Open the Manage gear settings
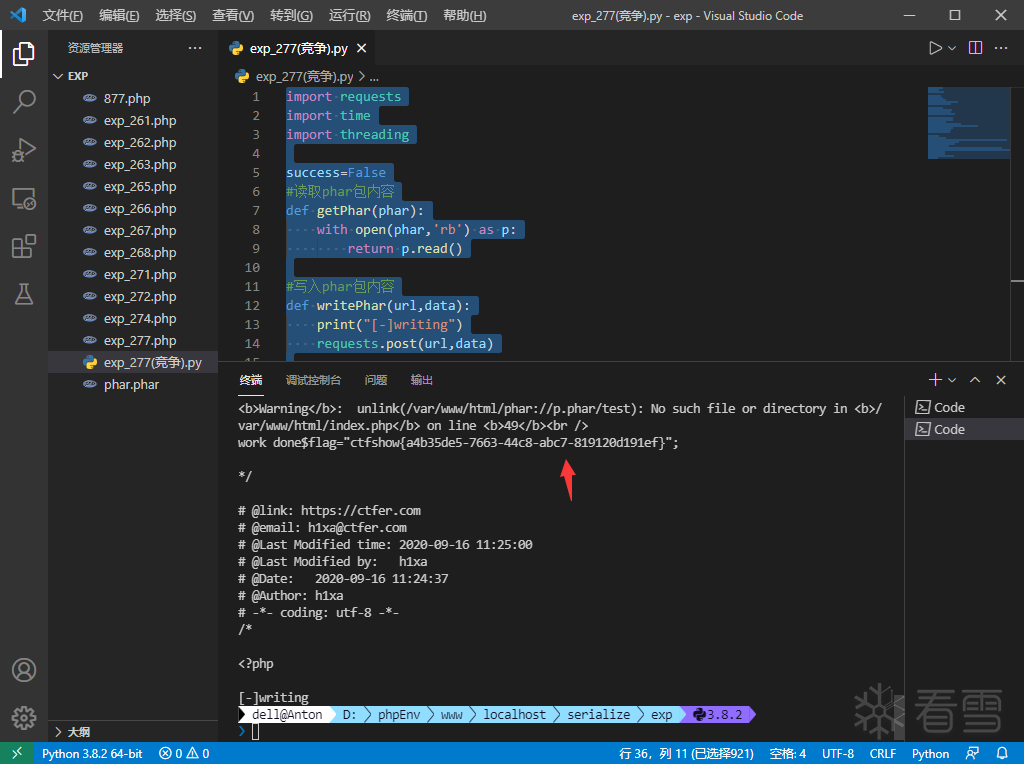 [24, 718]
